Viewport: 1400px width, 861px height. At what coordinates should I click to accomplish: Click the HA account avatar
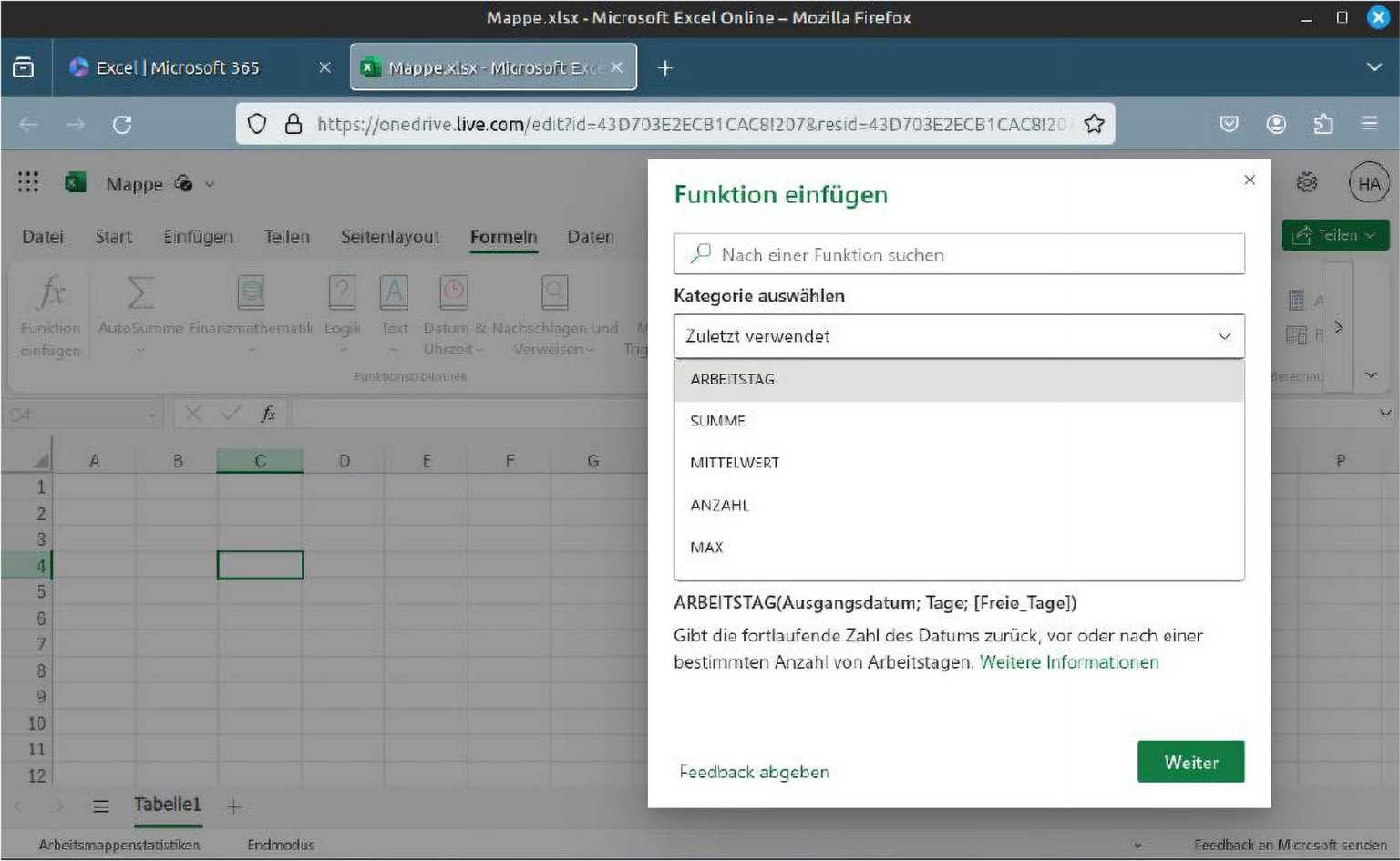1369,183
